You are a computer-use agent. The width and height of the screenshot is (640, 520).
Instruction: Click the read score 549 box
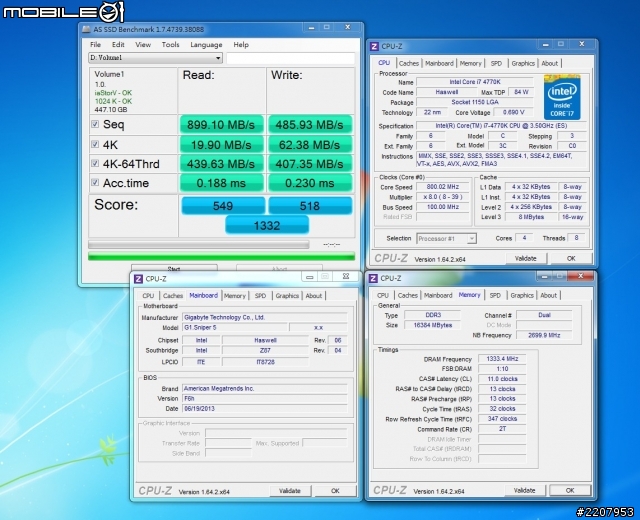point(223,206)
